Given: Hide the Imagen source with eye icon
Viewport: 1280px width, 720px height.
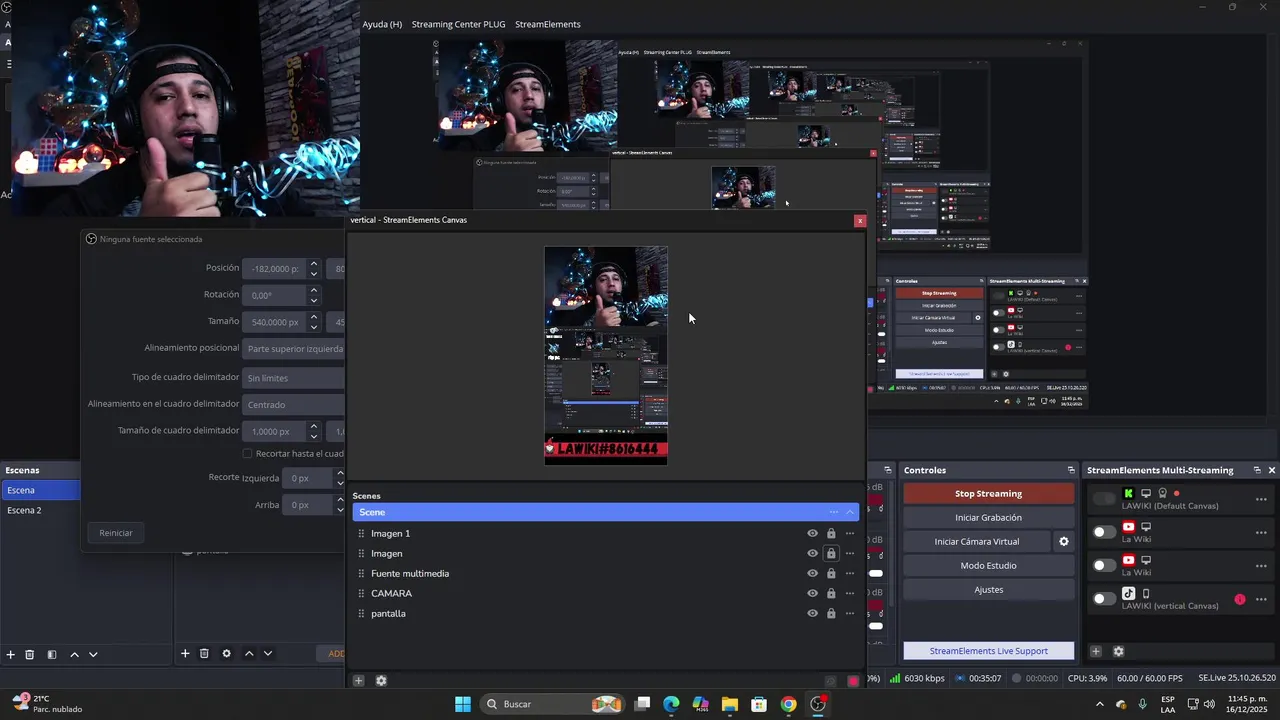Looking at the screenshot, I should [813, 553].
